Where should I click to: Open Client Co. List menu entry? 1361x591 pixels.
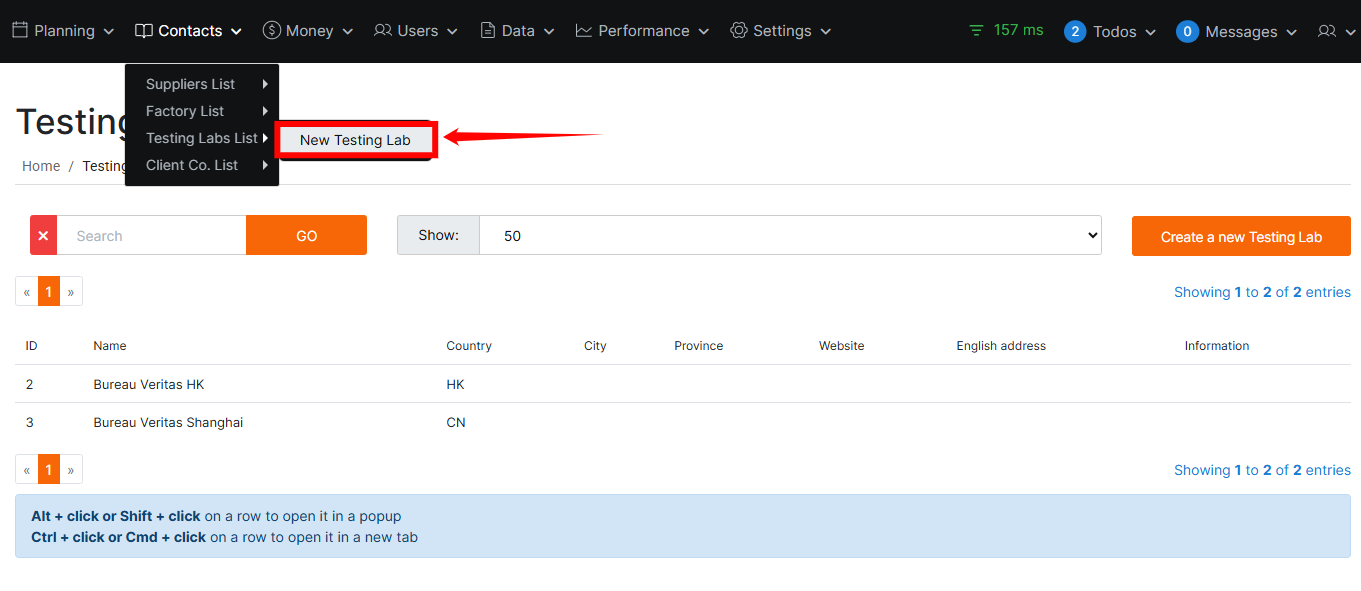[x=192, y=165]
